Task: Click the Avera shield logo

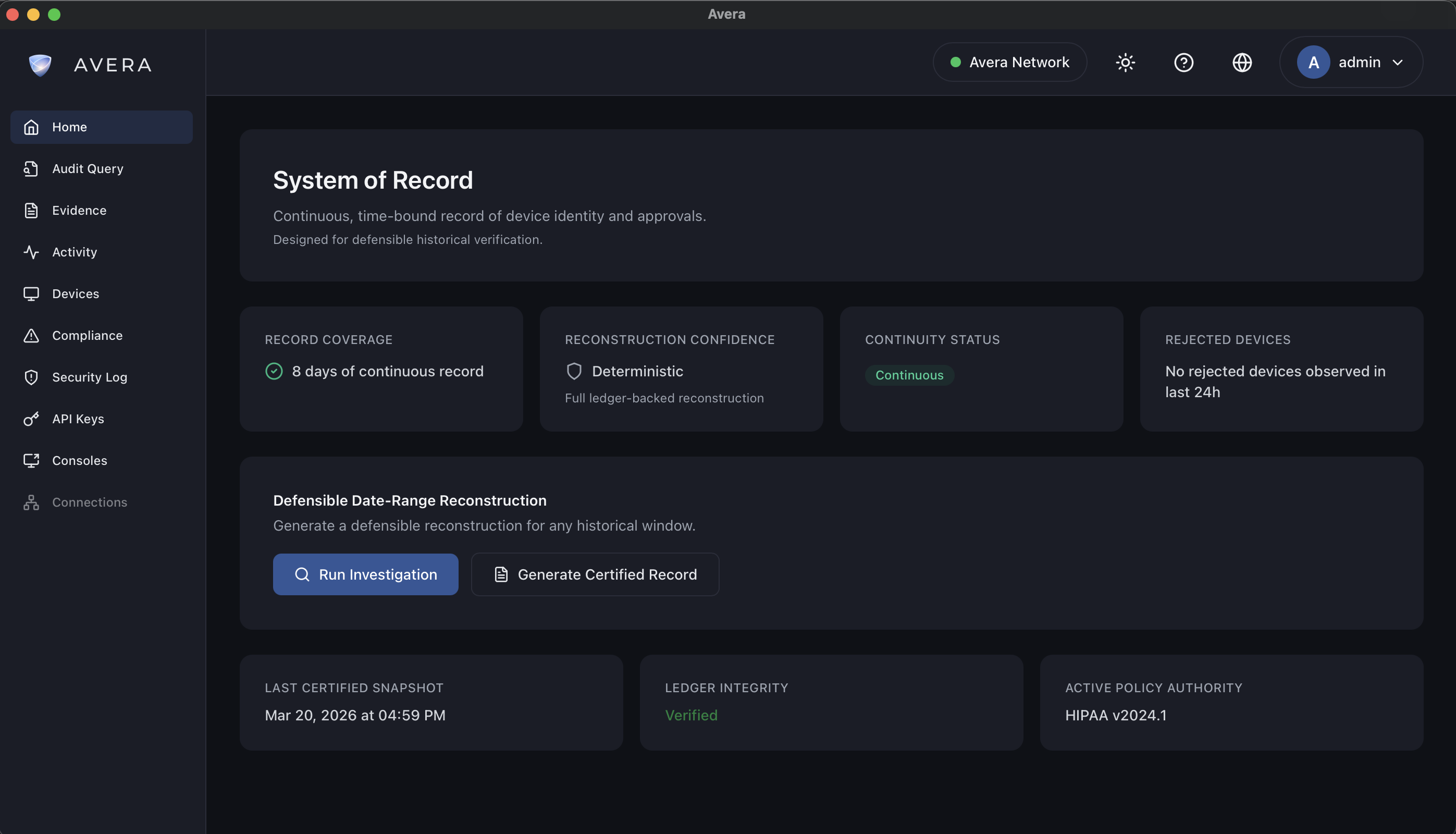Action: point(40,65)
